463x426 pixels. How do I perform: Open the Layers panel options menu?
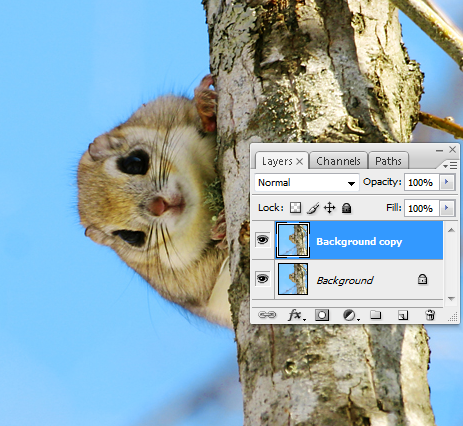click(450, 165)
